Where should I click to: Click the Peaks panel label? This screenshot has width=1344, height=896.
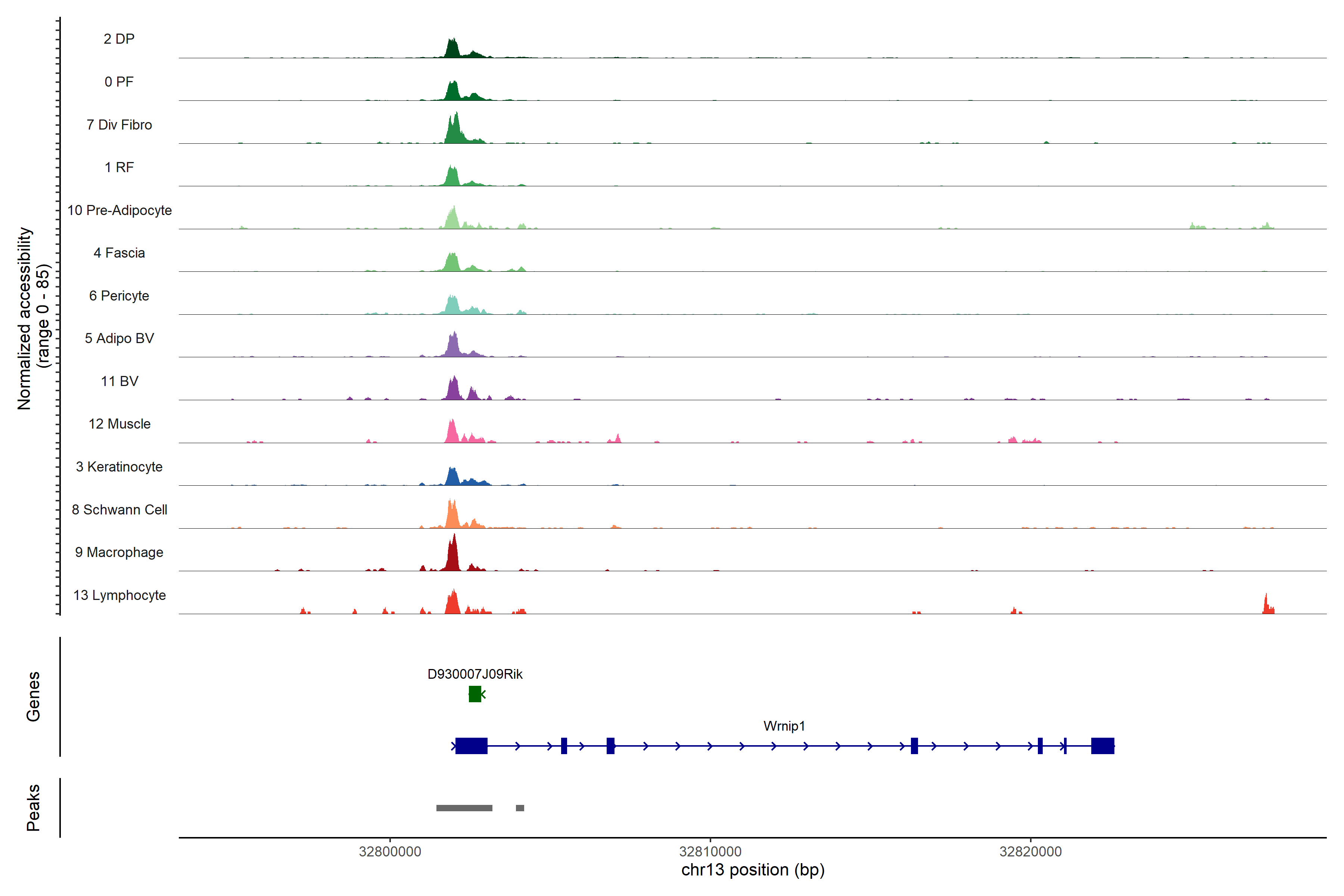(33, 808)
